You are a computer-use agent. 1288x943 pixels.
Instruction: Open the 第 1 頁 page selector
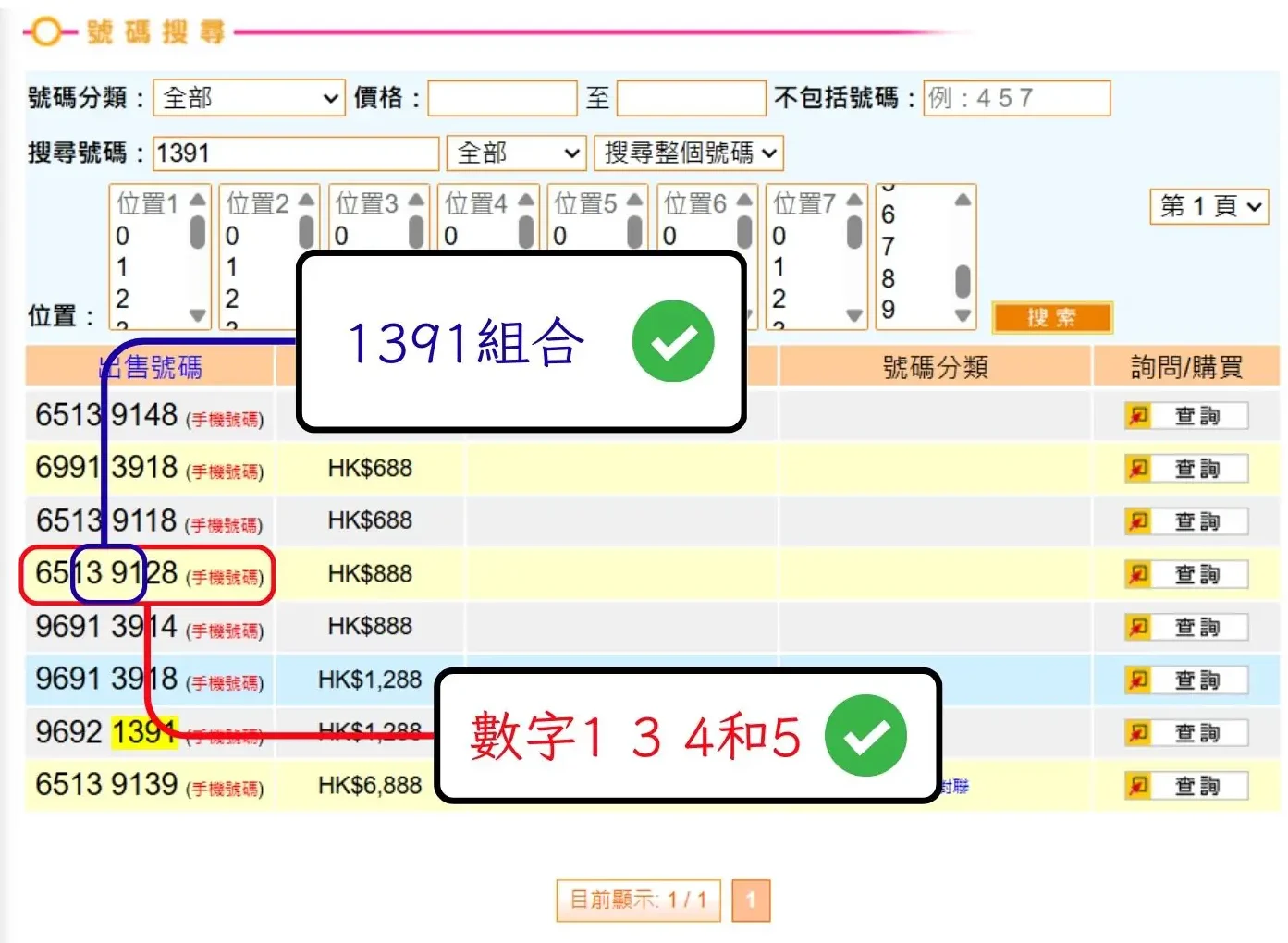pyautogui.click(x=1208, y=206)
